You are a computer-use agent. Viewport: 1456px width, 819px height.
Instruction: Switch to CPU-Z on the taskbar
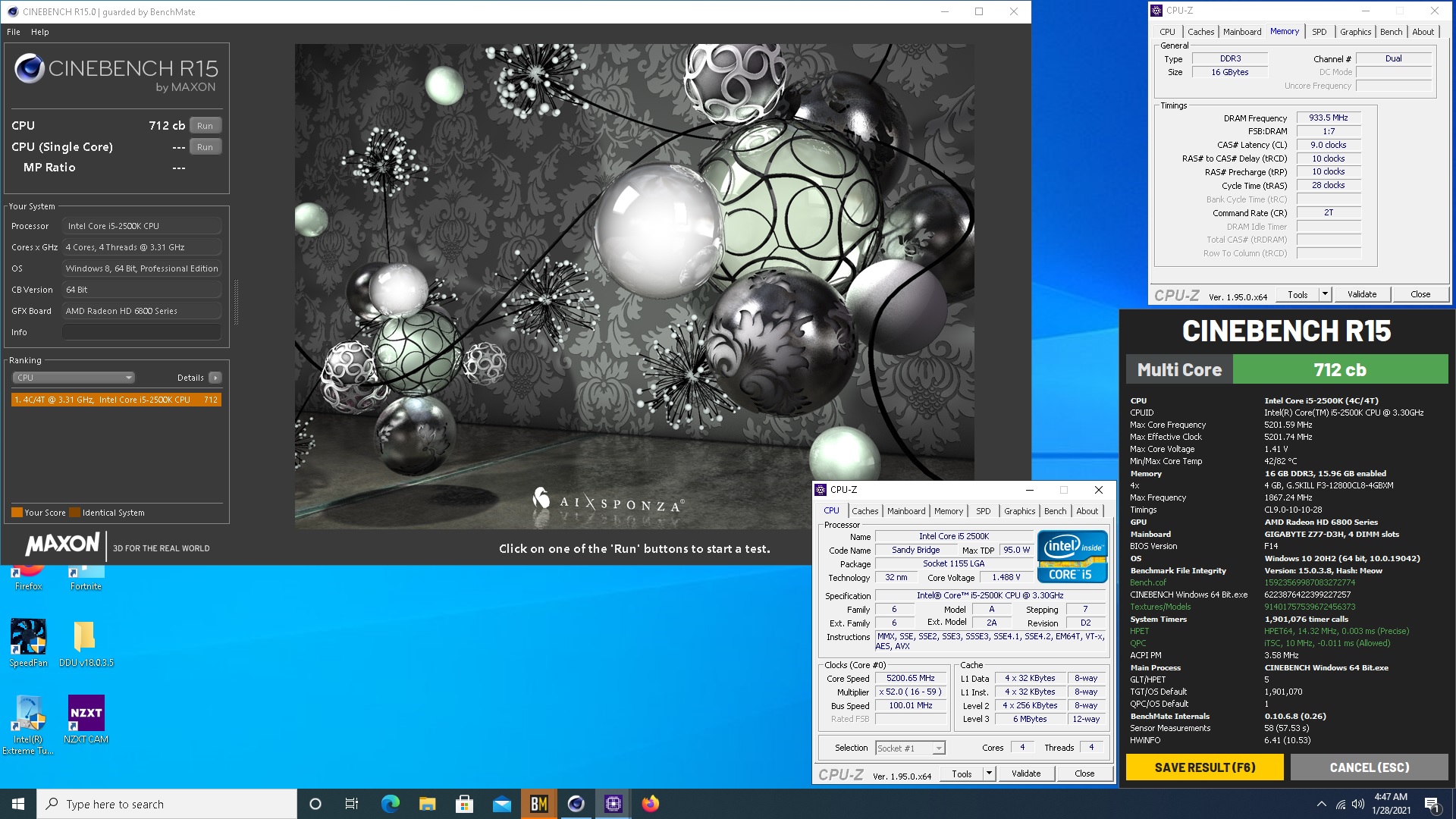[613, 804]
